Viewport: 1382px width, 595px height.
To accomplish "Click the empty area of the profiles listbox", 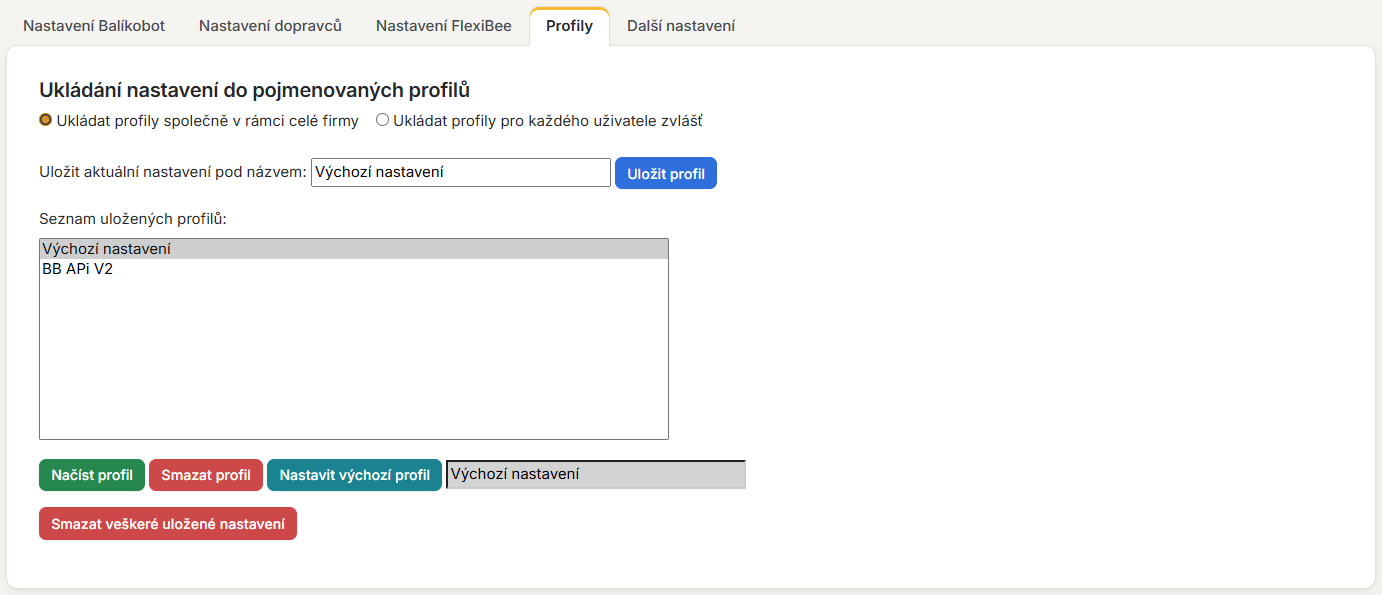I will 354,358.
